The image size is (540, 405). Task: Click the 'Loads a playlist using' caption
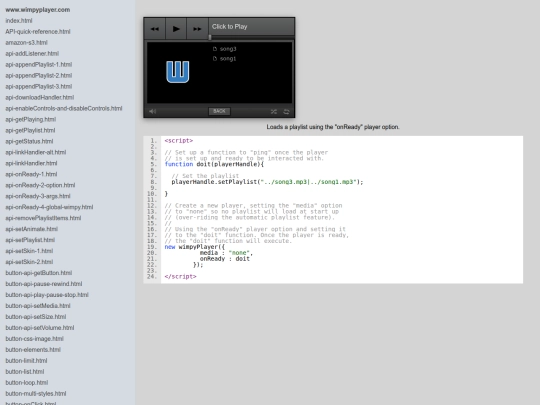point(333,127)
